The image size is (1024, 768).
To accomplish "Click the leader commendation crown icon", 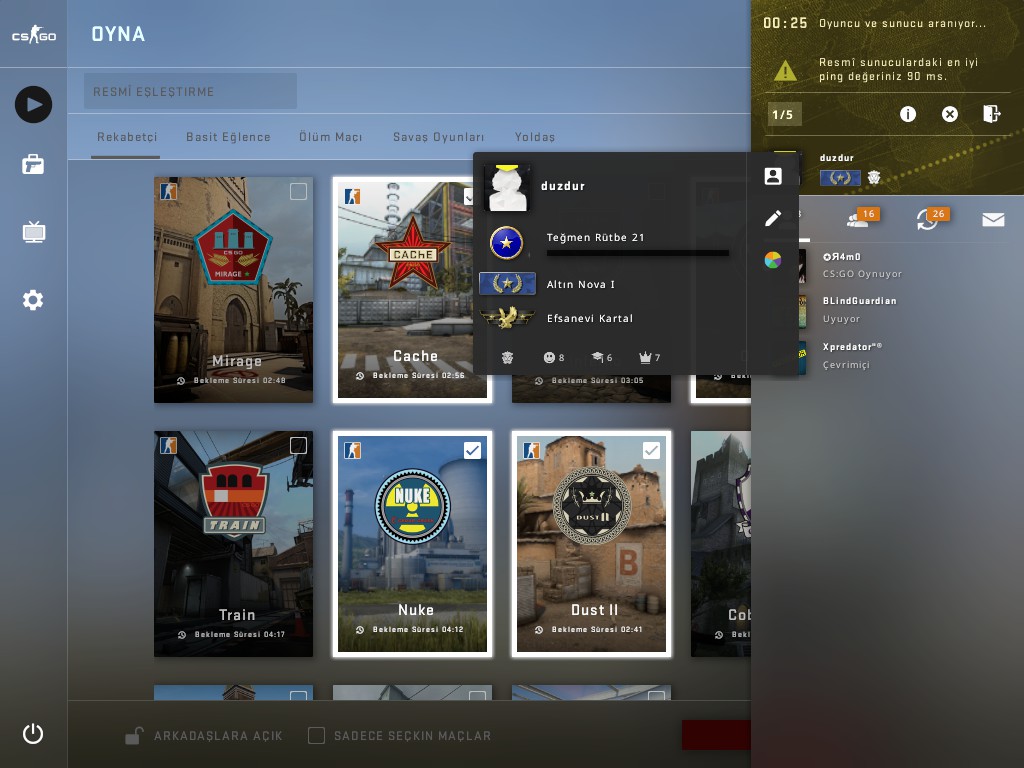I will 645,357.
